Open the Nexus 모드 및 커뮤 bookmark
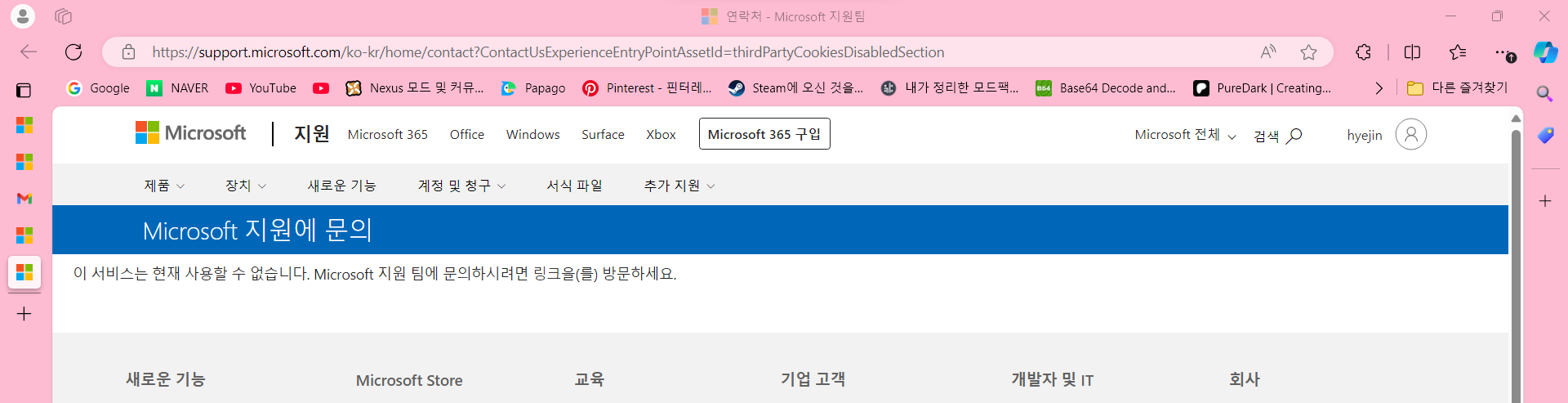1568x403 pixels. (x=415, y=88)
